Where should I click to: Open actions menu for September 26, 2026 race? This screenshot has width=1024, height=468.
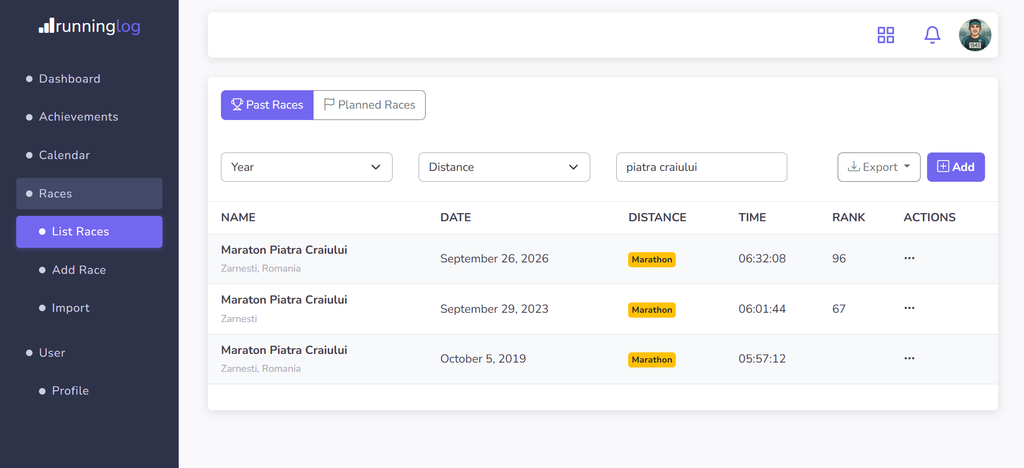tap(909, 258)
